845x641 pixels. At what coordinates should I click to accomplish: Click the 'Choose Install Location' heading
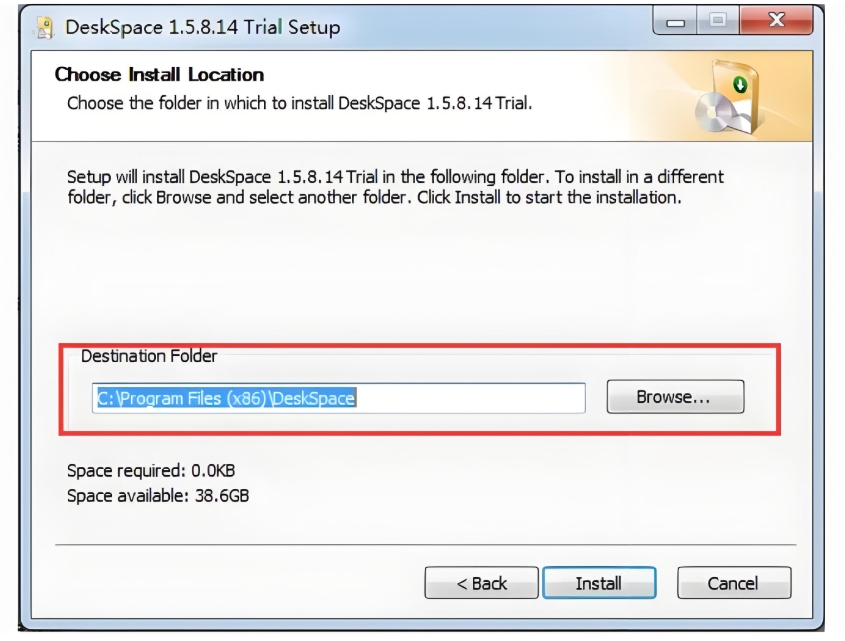(159, 75)
